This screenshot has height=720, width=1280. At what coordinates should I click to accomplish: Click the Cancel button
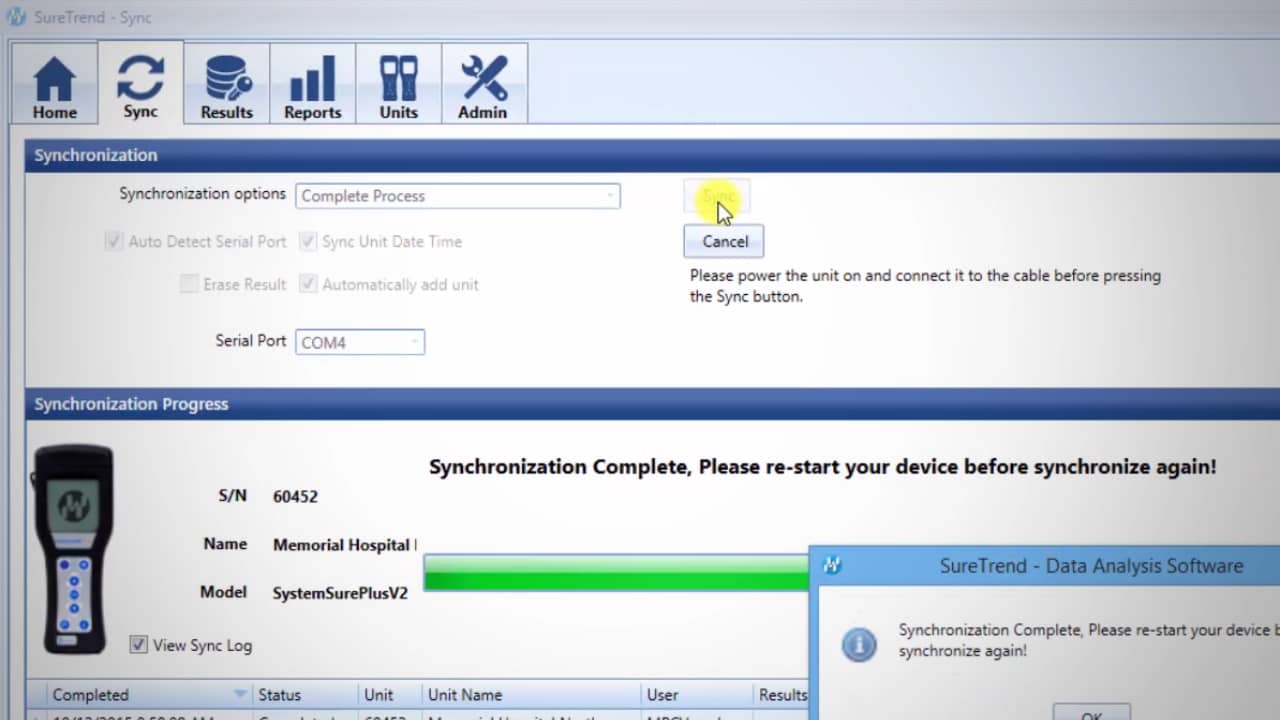(x=724, y=241)
